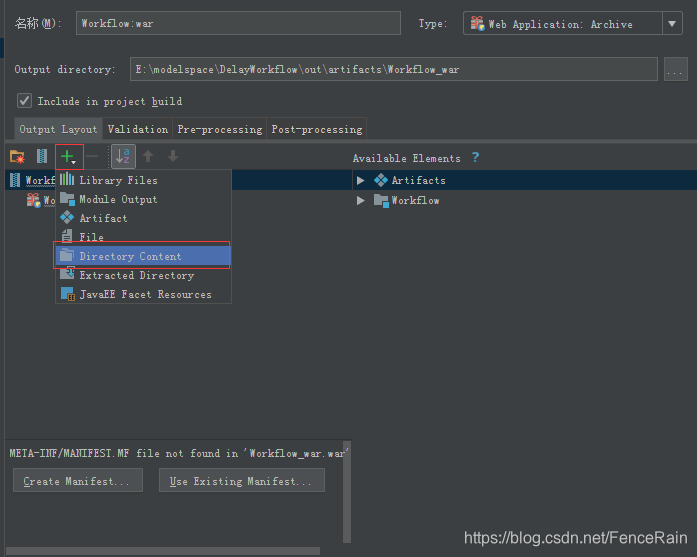
Task: Select the Output Layout tab
Action: 58,129
